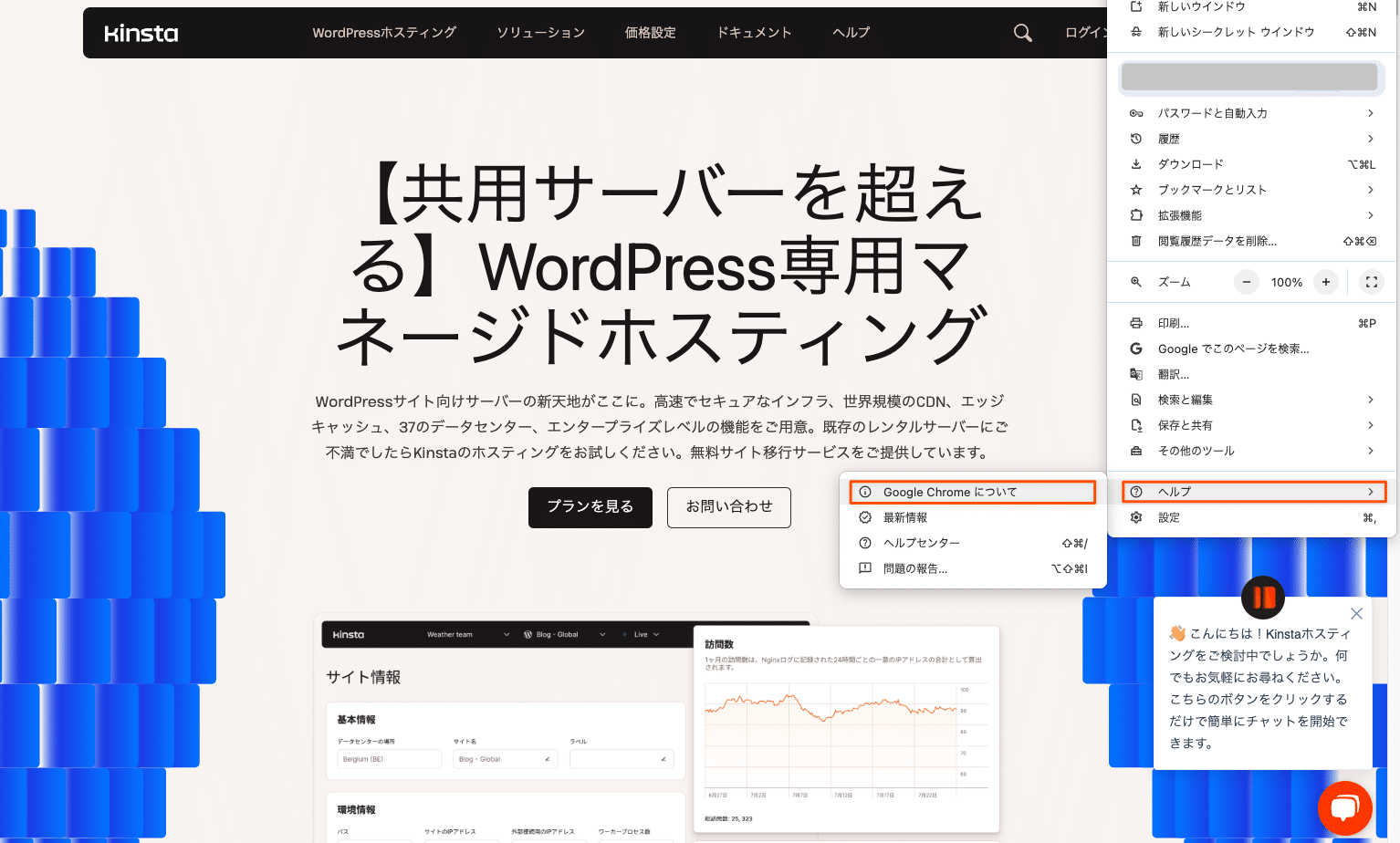1400x843 pixels.
Task: Open the chat widget bubble
Action: tap(1345, 807)
